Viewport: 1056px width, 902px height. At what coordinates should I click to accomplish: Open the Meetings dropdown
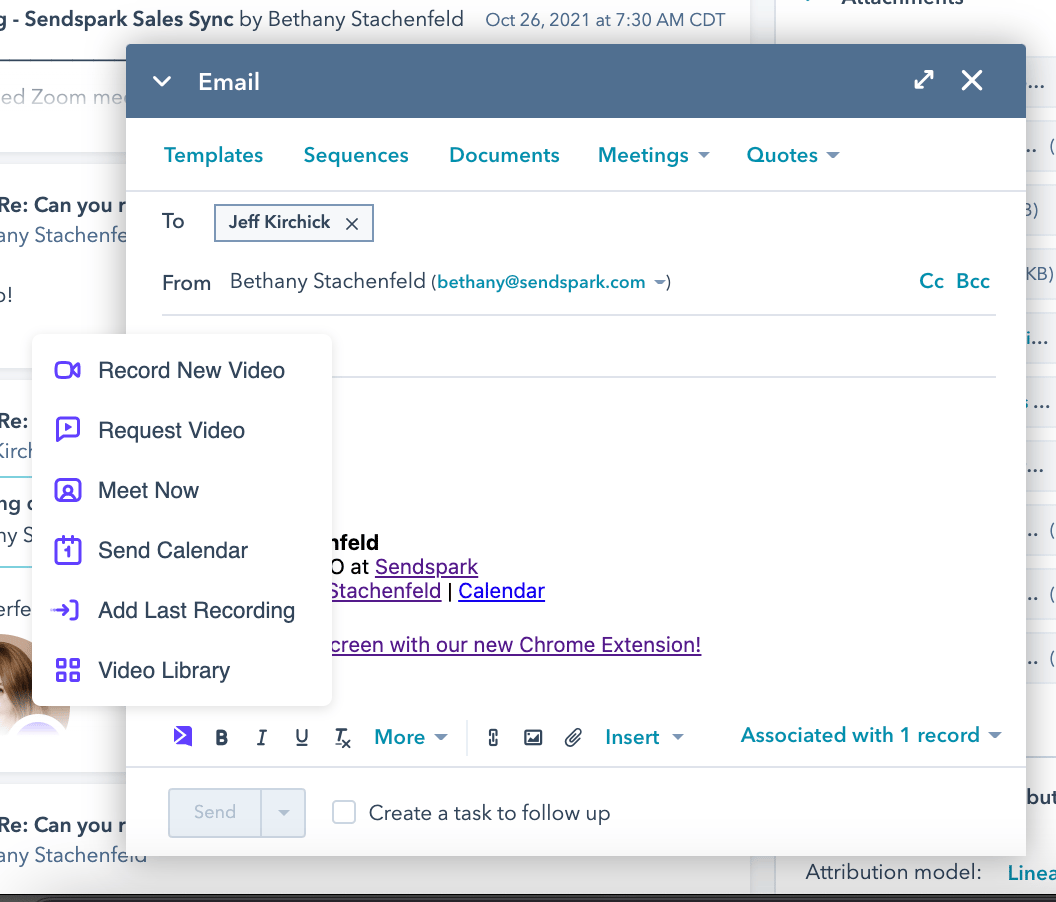[653, 155]
